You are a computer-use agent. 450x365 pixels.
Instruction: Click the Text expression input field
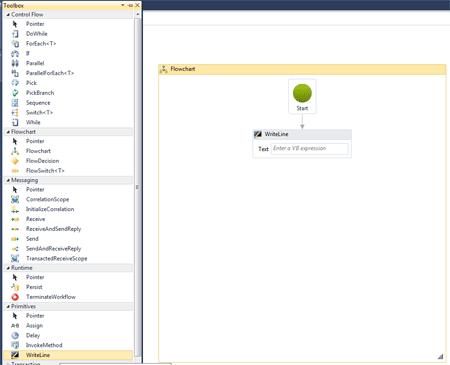pos(310,149)
